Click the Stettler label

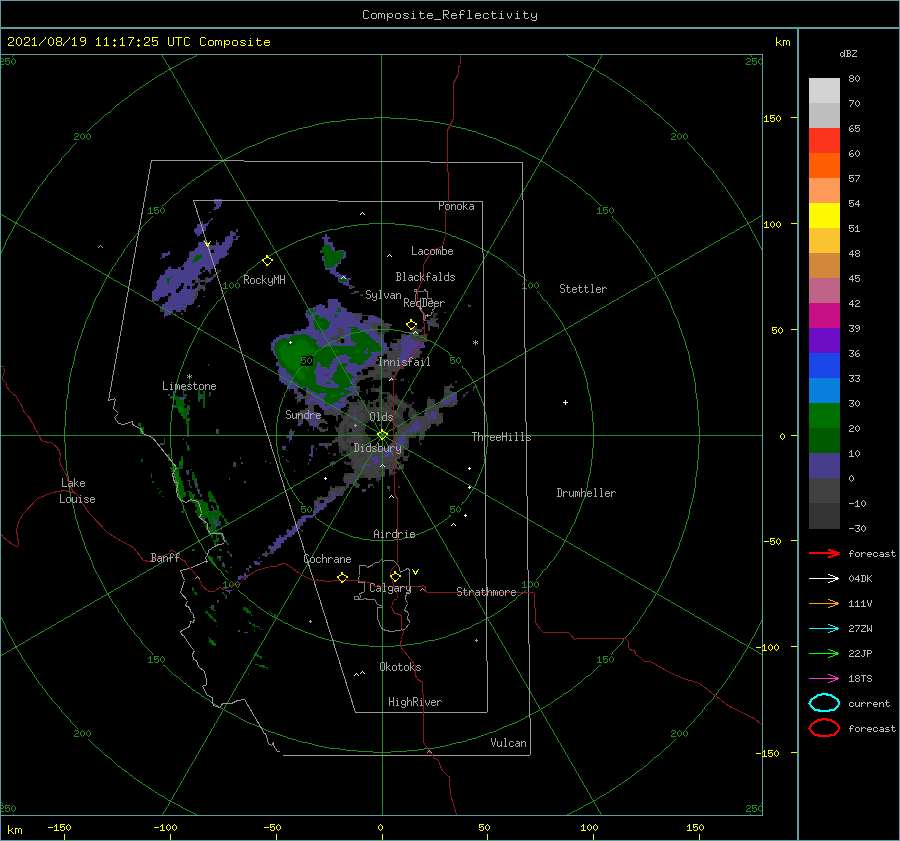583,289
